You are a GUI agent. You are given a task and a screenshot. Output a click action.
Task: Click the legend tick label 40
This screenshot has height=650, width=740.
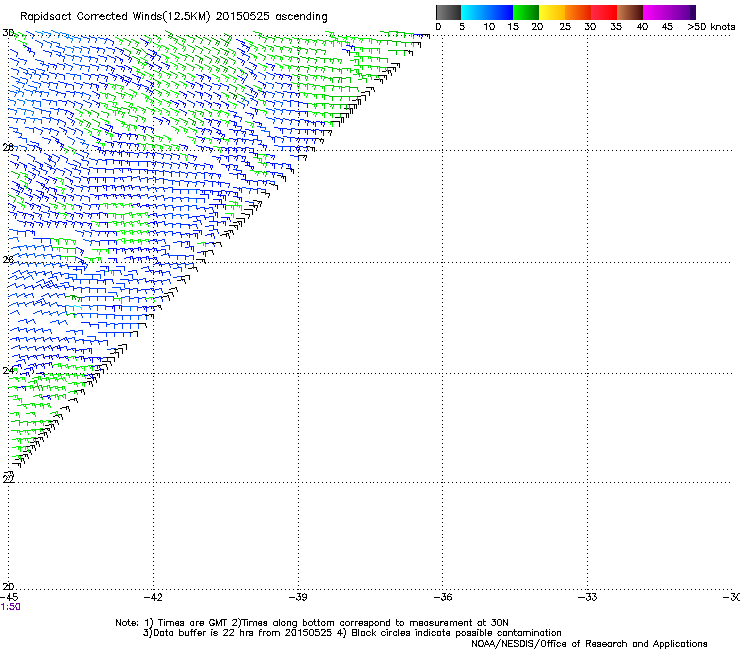pyautogui.click(x=642, y=27)
